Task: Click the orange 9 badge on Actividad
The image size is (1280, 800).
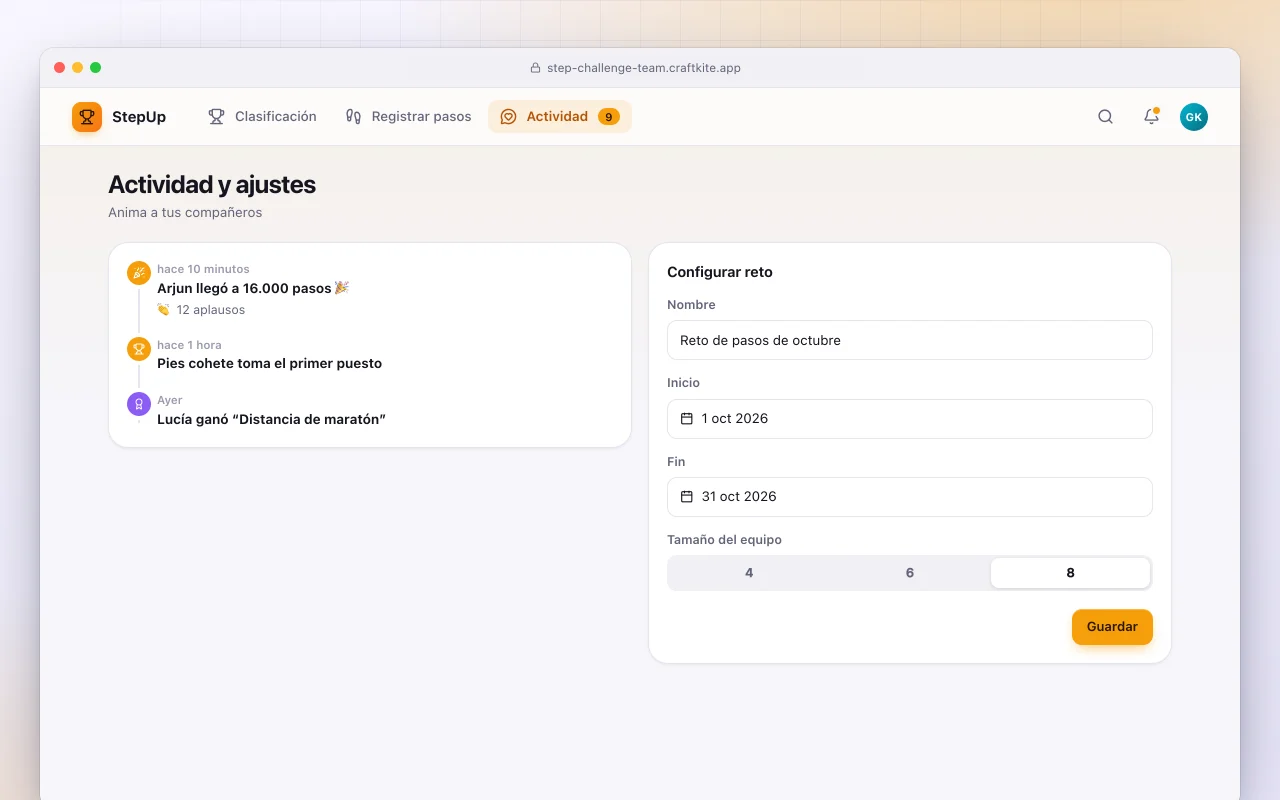Action: tap(609, 117)
